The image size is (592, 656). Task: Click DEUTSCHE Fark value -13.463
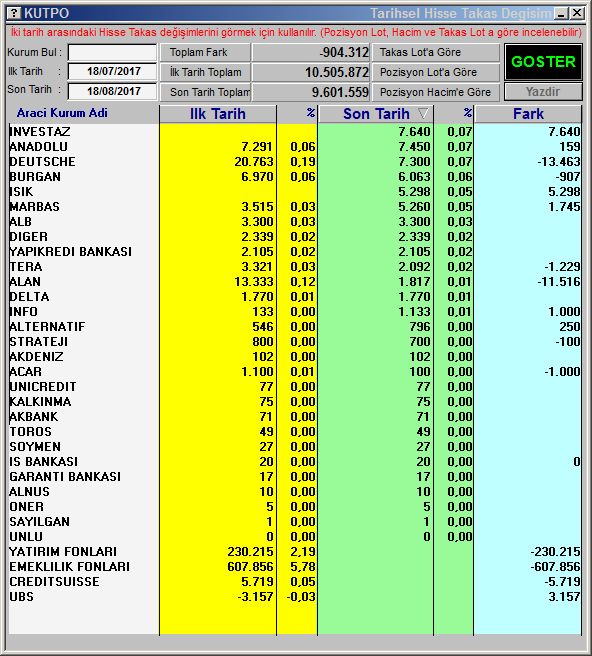559,162
